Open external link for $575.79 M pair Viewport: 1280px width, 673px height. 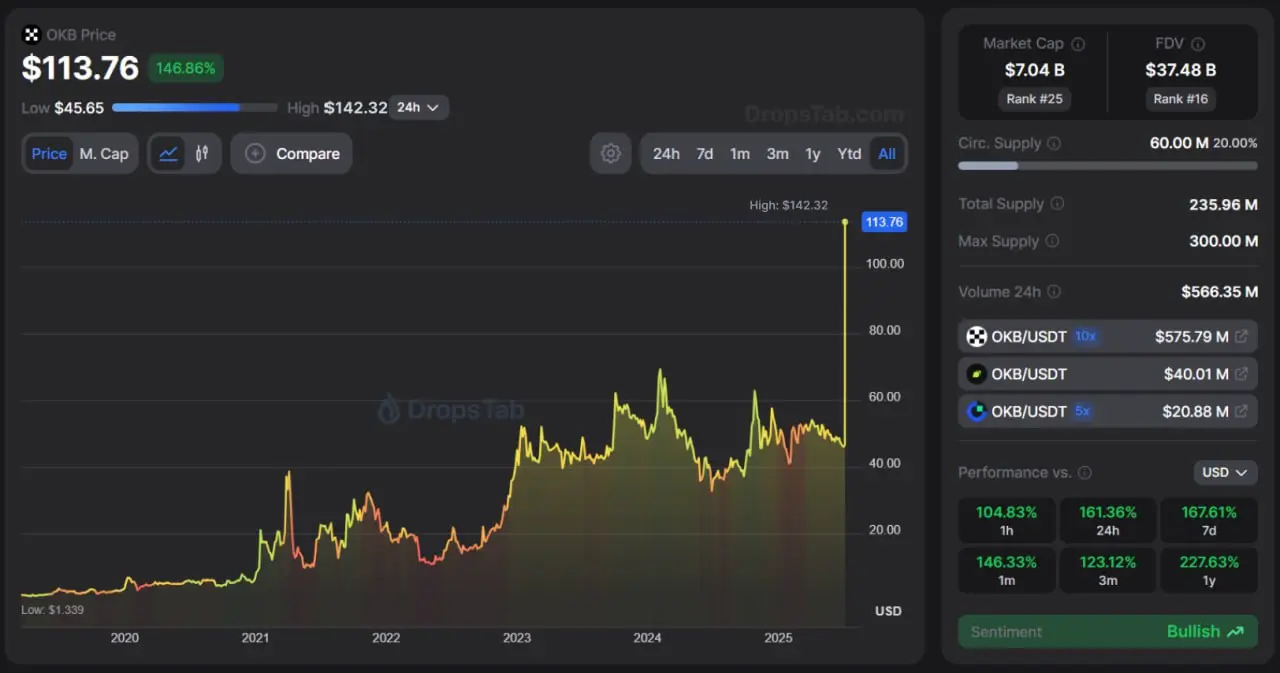click(1241, 337)
